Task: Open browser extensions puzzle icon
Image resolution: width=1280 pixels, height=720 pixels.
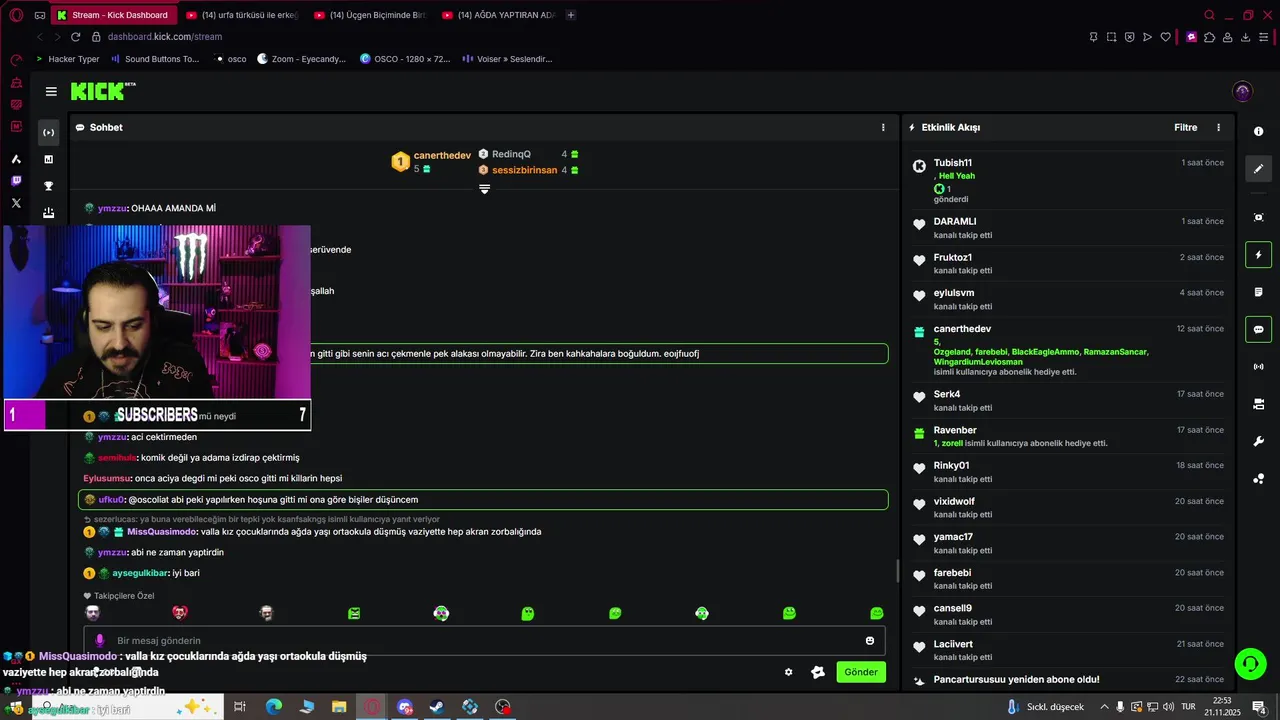Action: pos(1209,37)
